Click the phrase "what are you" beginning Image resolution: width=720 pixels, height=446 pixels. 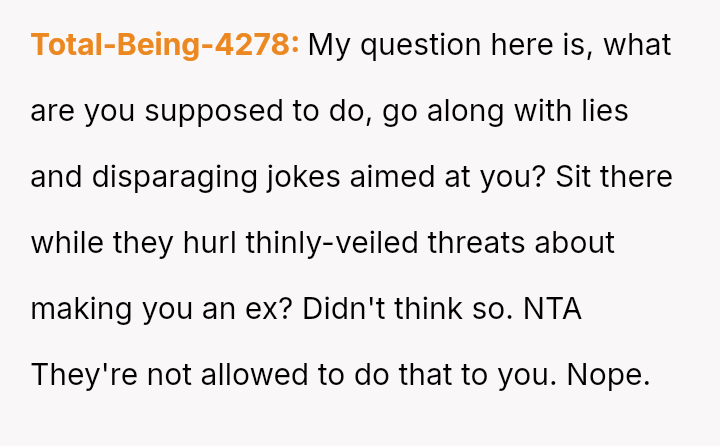click(638, 46)
